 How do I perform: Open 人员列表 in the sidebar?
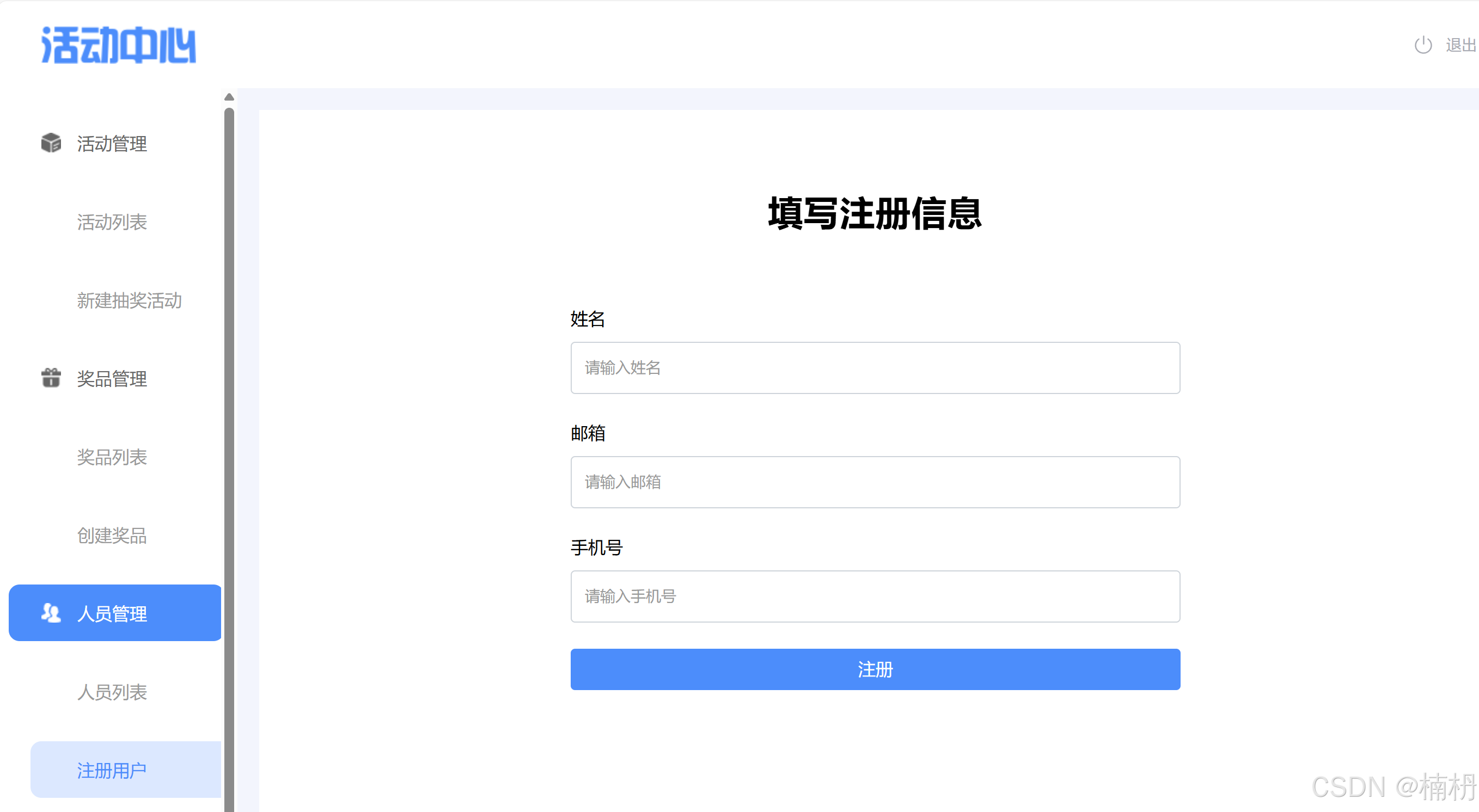(x=112, y=692)
